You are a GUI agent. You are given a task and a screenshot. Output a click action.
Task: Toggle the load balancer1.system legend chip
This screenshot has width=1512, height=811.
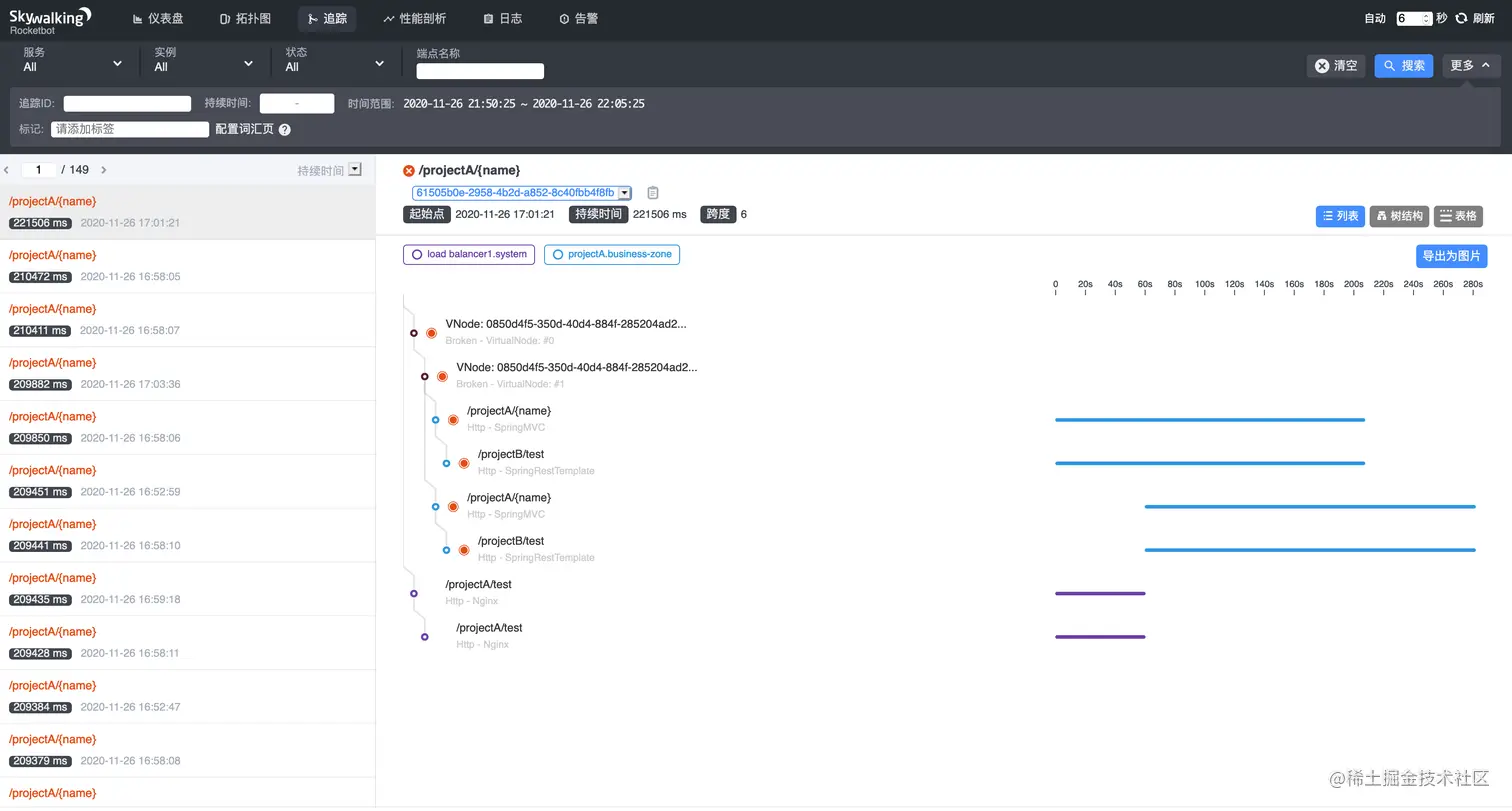tap(469, 255)
